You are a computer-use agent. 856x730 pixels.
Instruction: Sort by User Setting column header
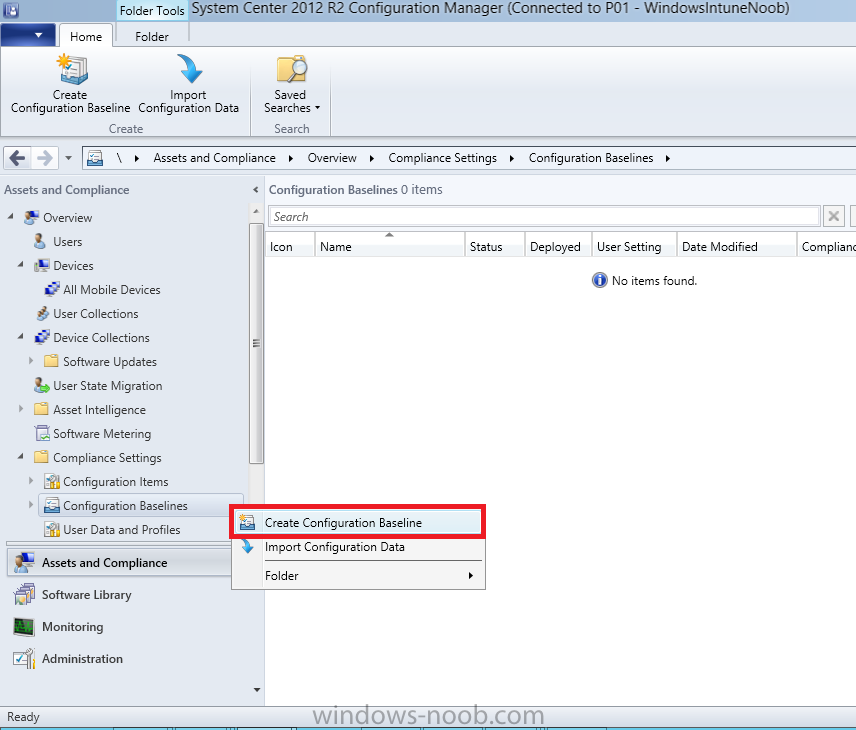click(634, 246)
